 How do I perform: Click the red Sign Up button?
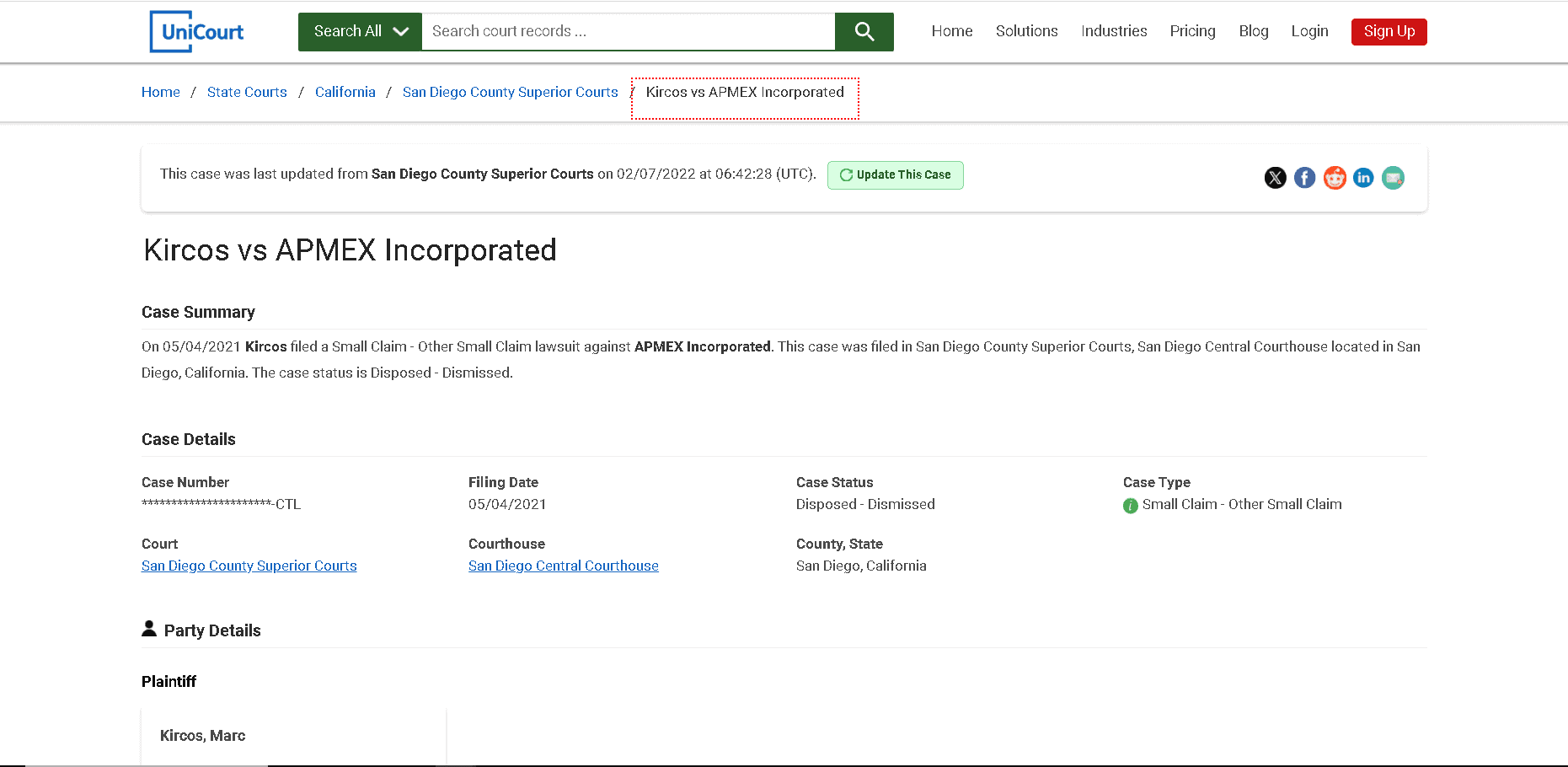point(1389,31)
